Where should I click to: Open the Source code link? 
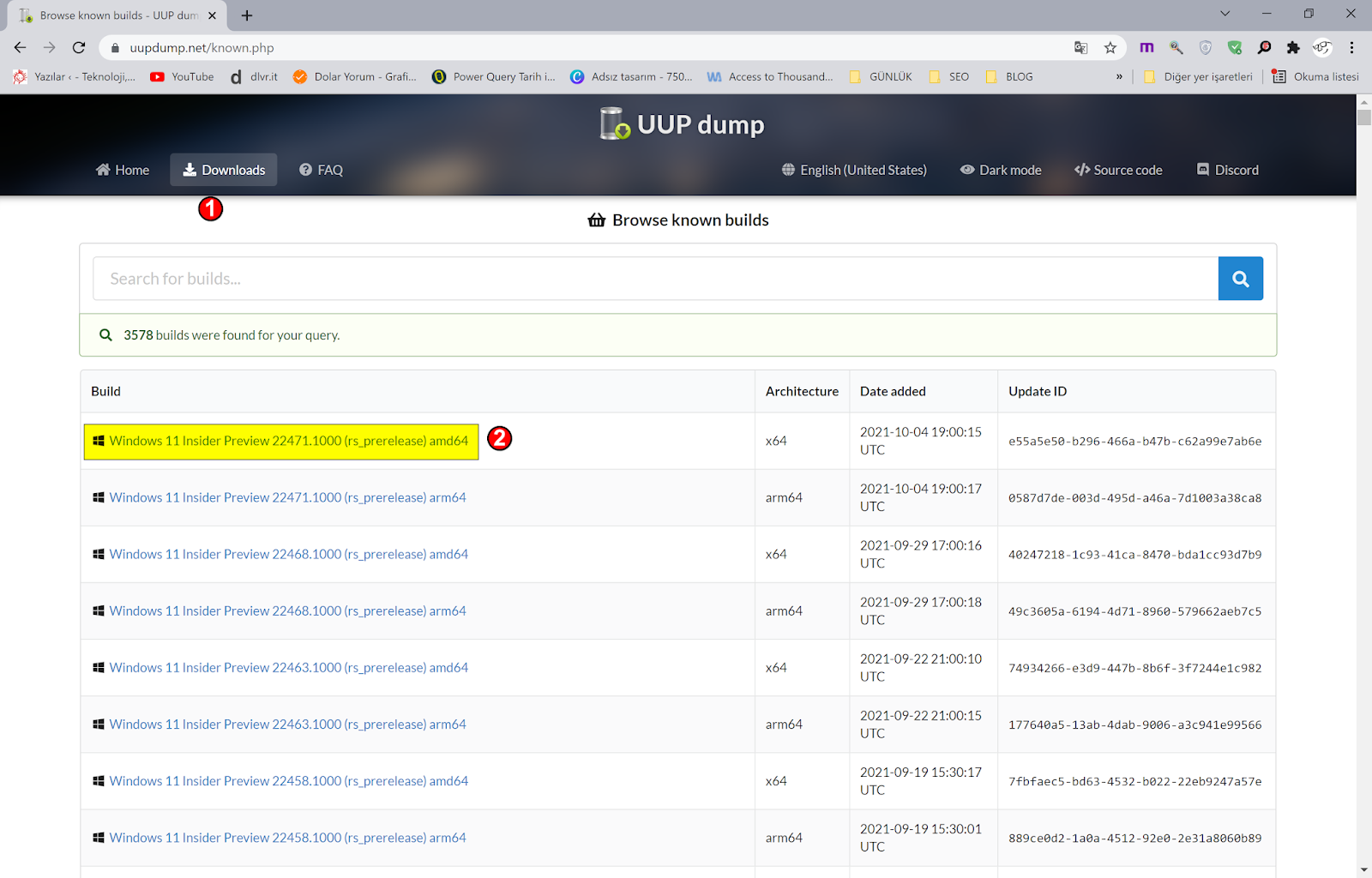click(1118, 170)
